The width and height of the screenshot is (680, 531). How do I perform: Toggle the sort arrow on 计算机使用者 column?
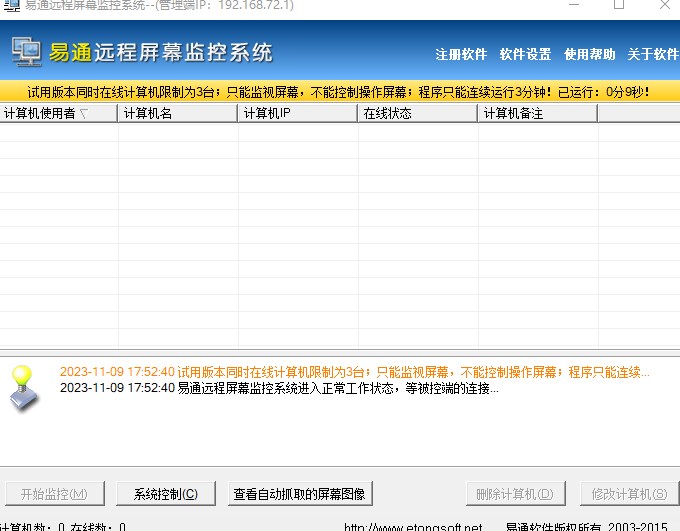[84, 114]
